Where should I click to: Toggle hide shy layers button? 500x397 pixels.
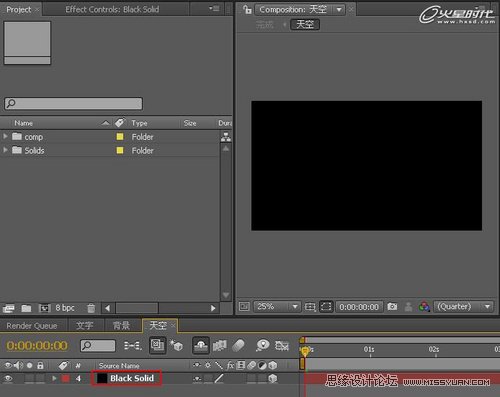201,346
